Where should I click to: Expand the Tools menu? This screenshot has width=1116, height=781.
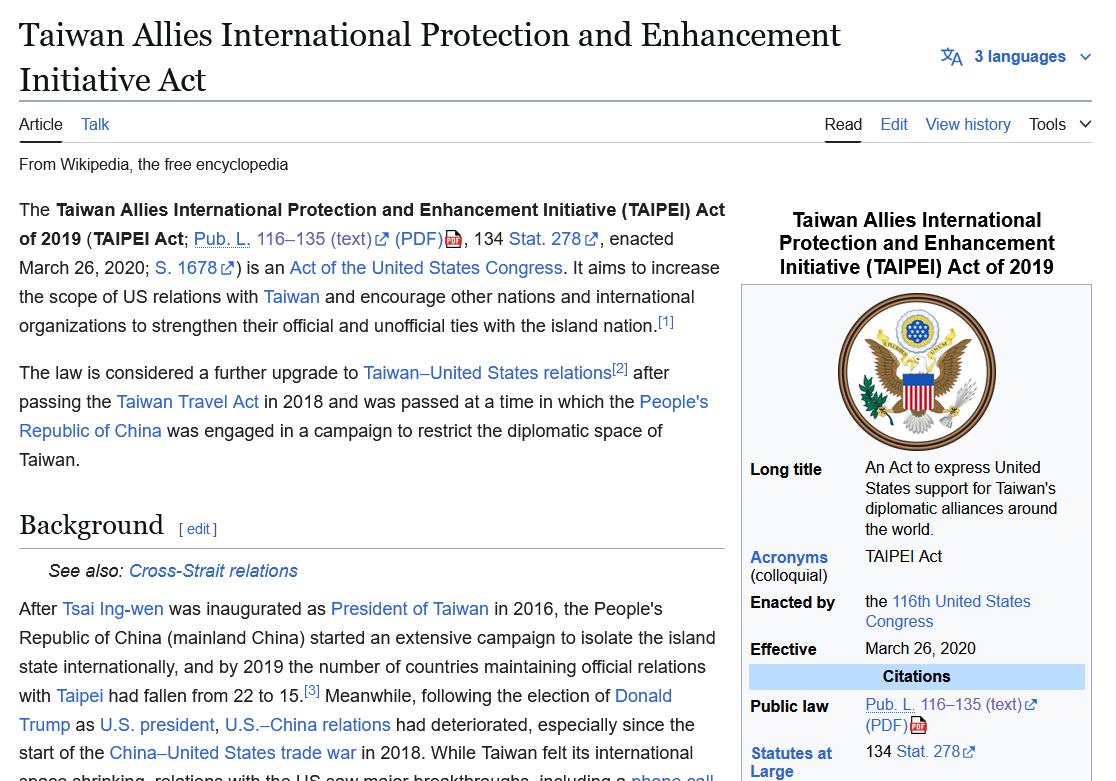tap(1060, 125)
